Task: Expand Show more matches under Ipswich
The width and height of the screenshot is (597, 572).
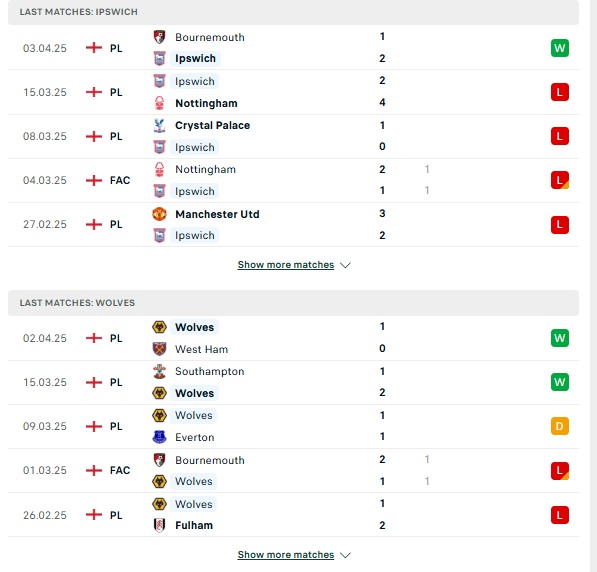Action: pyautogui.click(x=286, y=265)
